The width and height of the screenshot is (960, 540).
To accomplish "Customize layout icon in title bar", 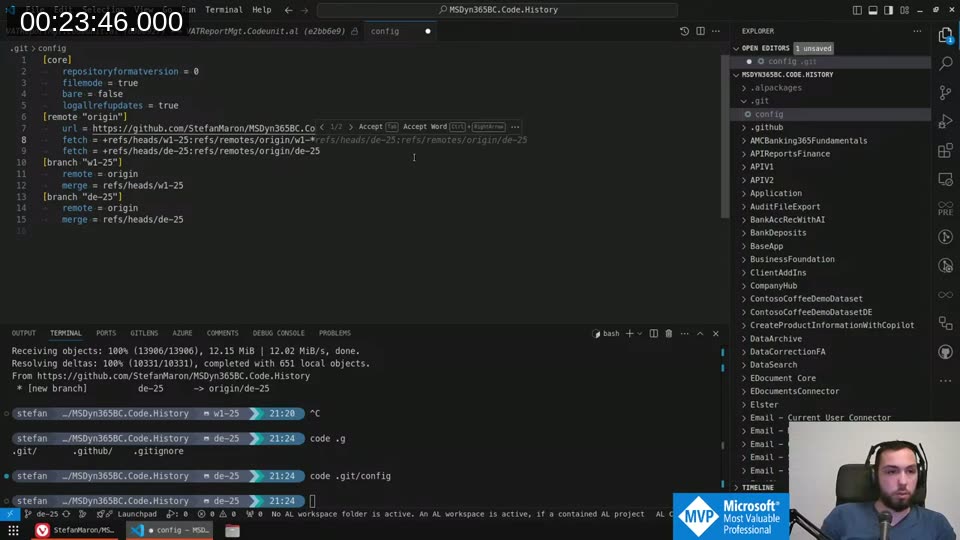I will [904, 10].
